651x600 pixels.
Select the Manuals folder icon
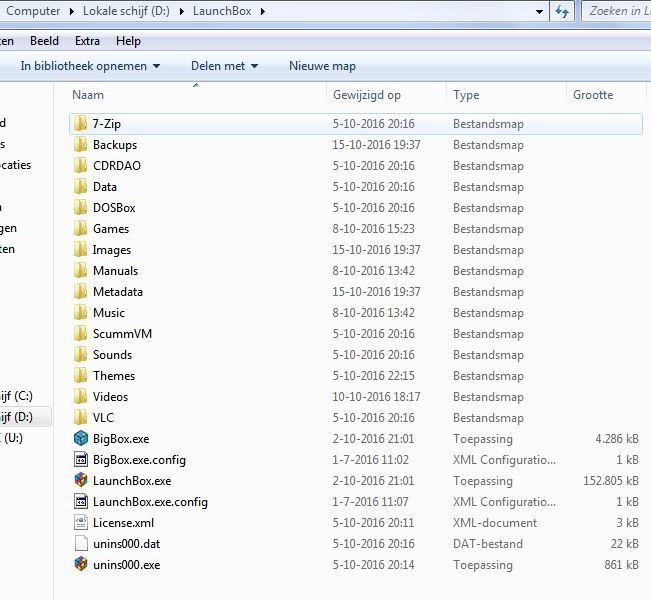(80, 270)
